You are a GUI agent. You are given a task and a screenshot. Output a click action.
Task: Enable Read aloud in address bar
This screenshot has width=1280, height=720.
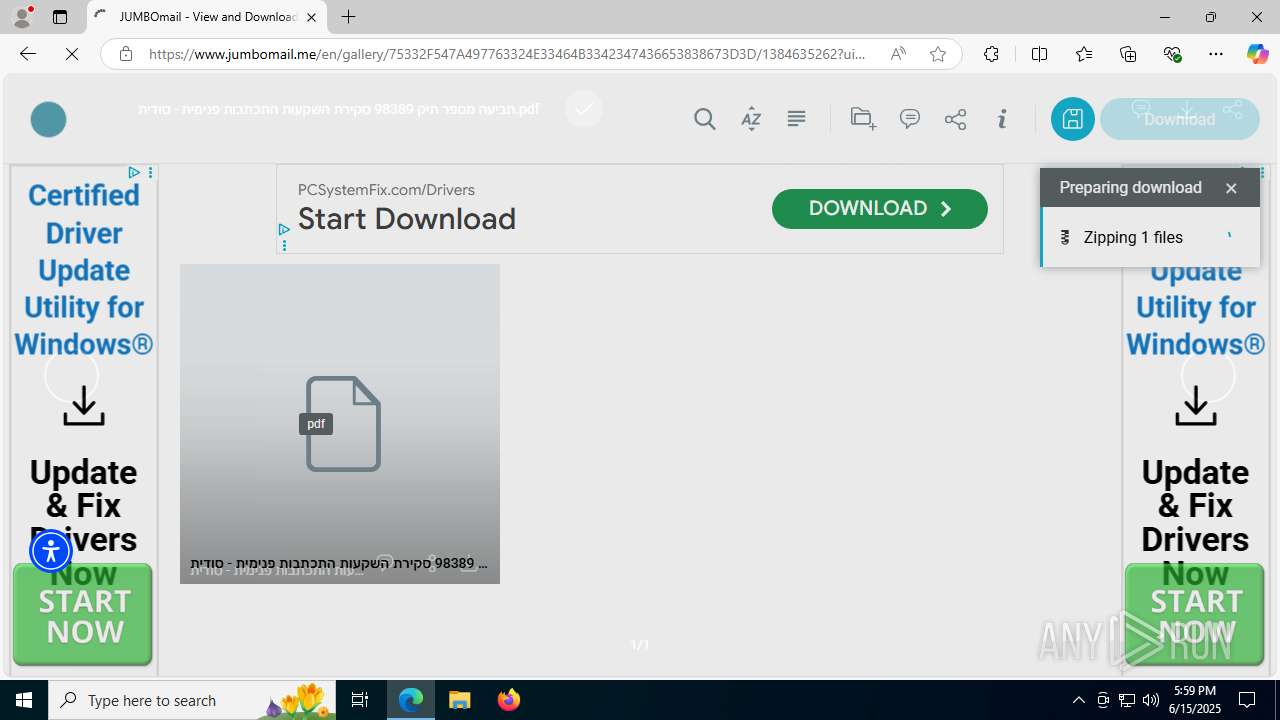pos(898,54)
